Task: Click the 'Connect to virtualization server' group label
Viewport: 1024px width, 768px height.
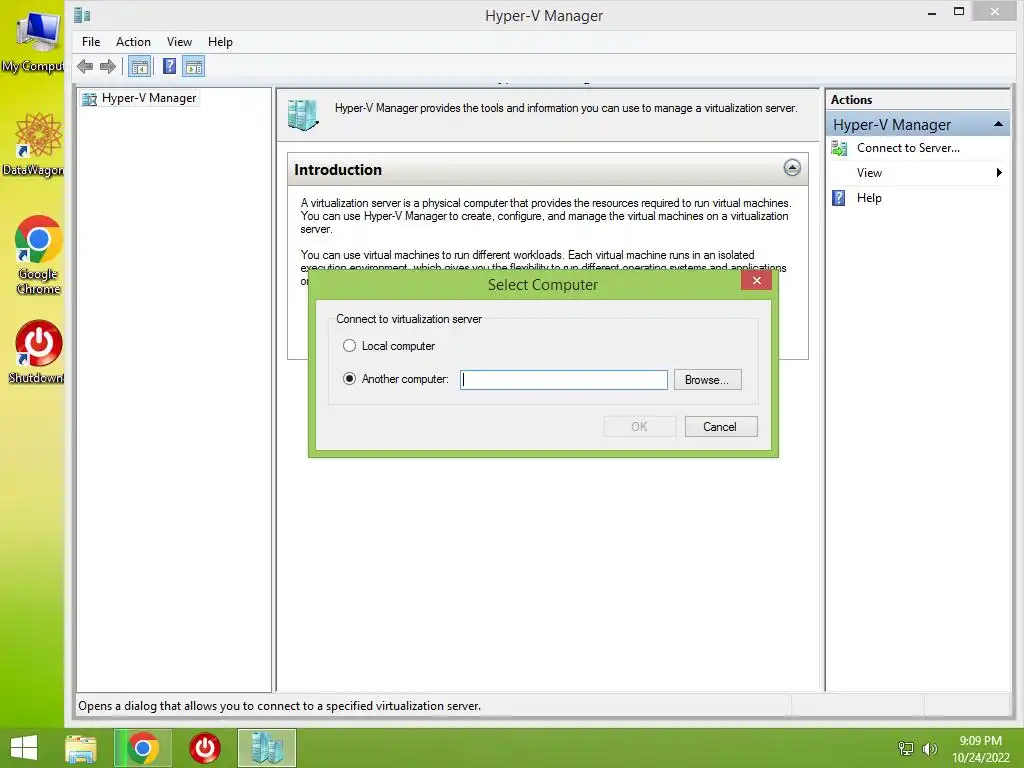Action: click(409, 319)
